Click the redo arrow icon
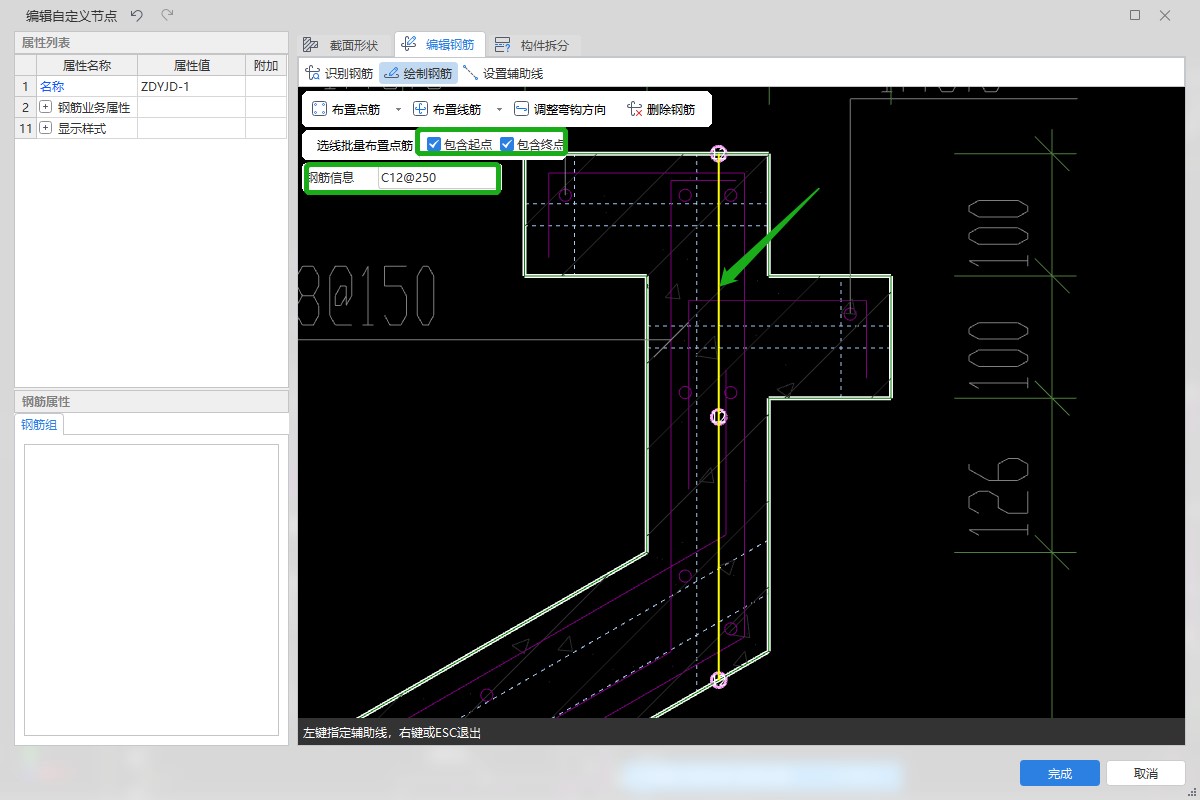Viewport: 1200px width, 800px height. pyautogui.click(x=167, y=15)
